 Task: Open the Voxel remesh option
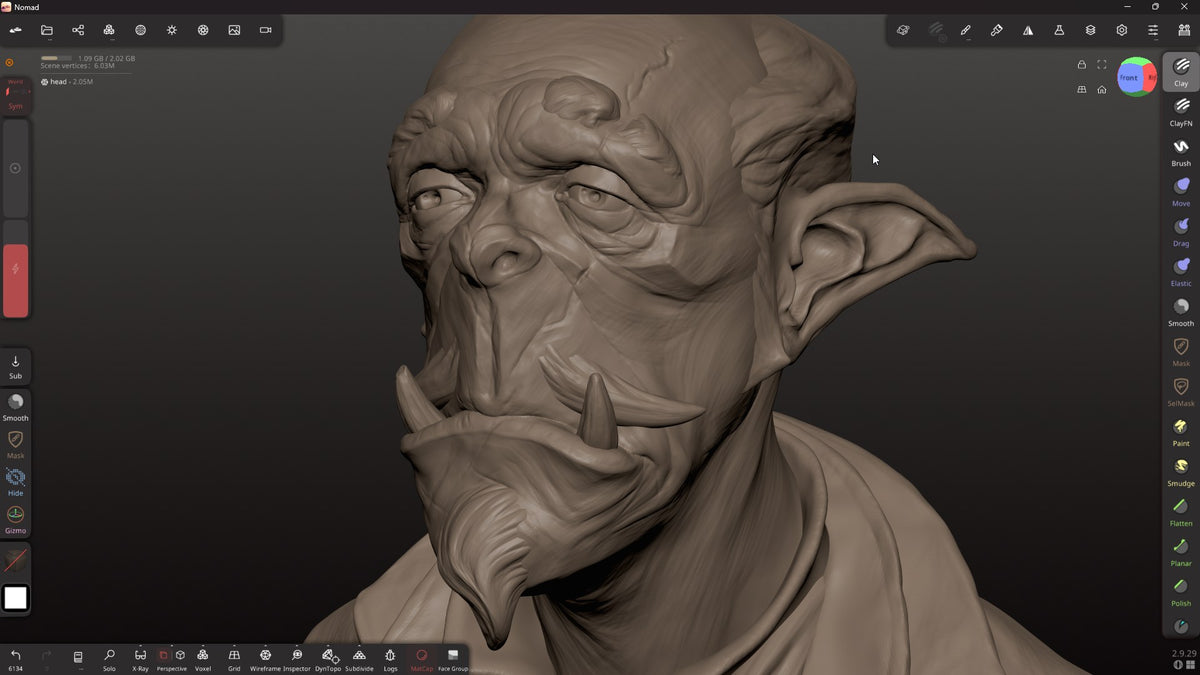[203, 659]
